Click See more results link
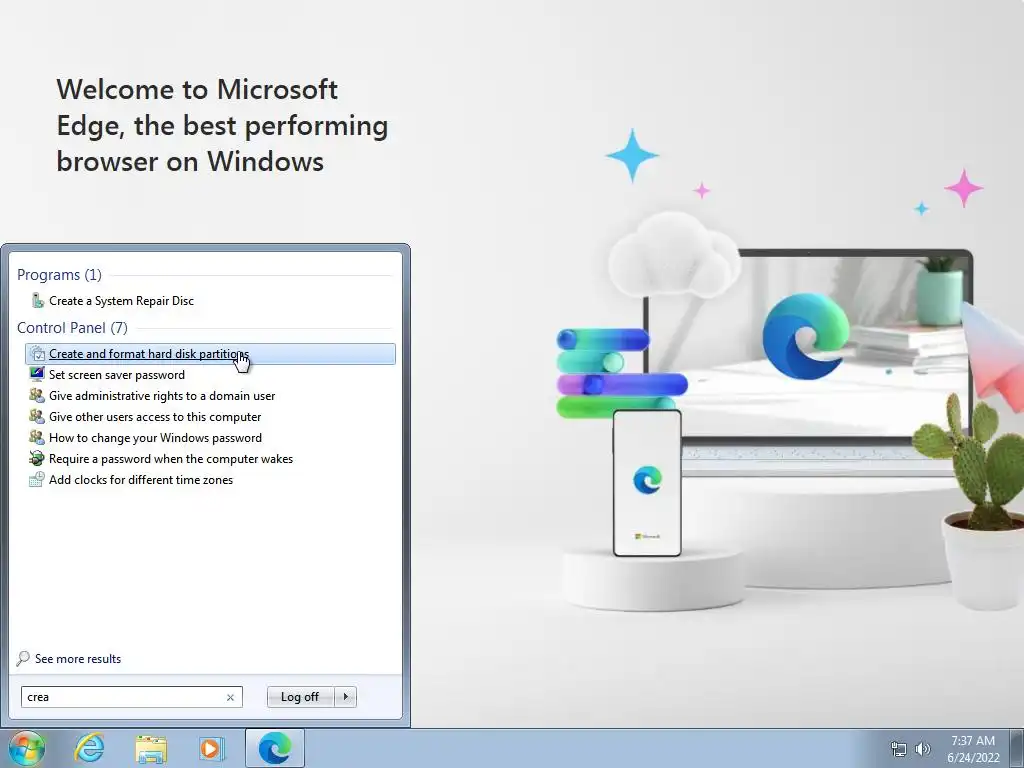 (78, 659)
